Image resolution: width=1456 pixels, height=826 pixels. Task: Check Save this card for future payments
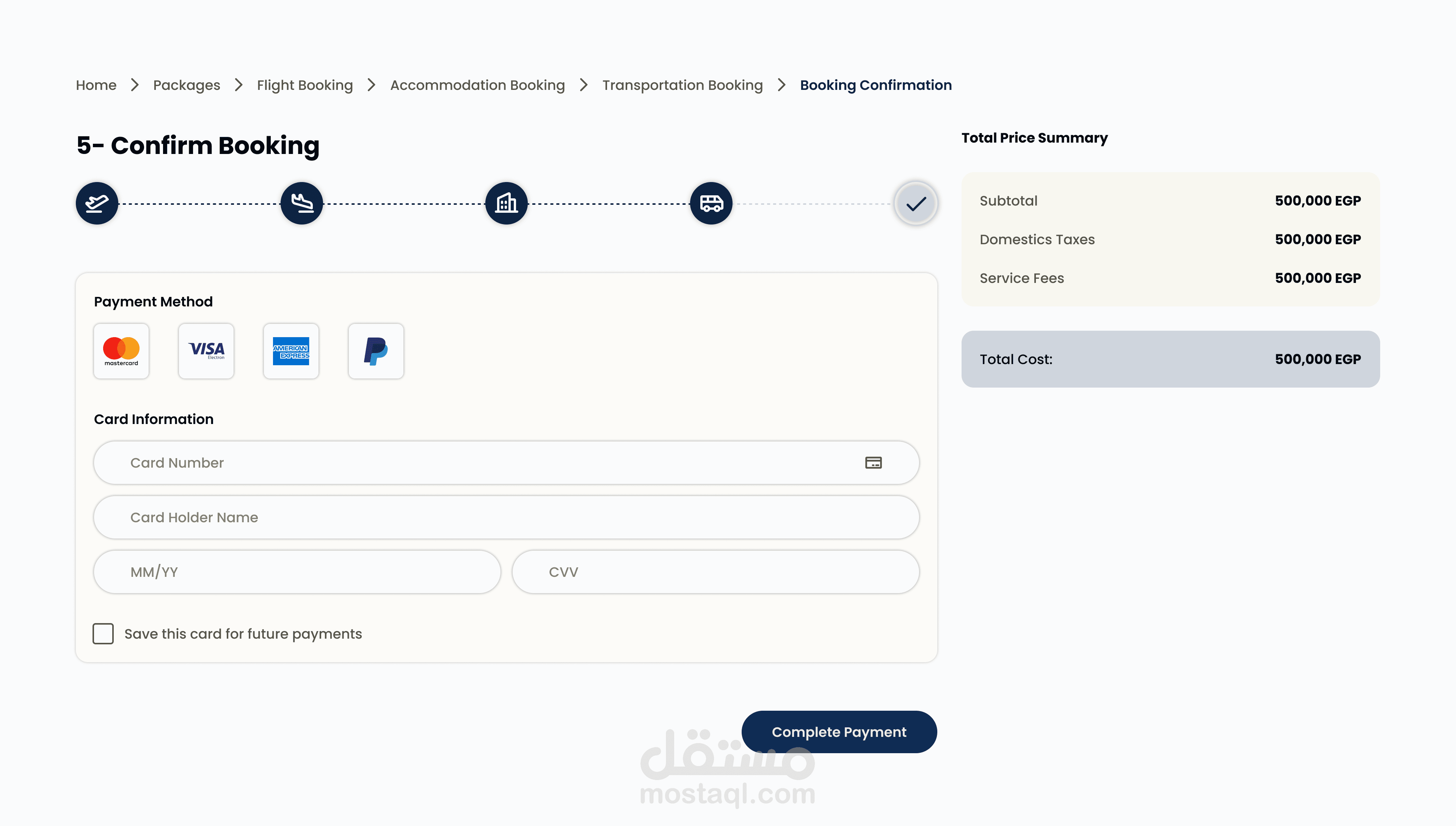103,634
